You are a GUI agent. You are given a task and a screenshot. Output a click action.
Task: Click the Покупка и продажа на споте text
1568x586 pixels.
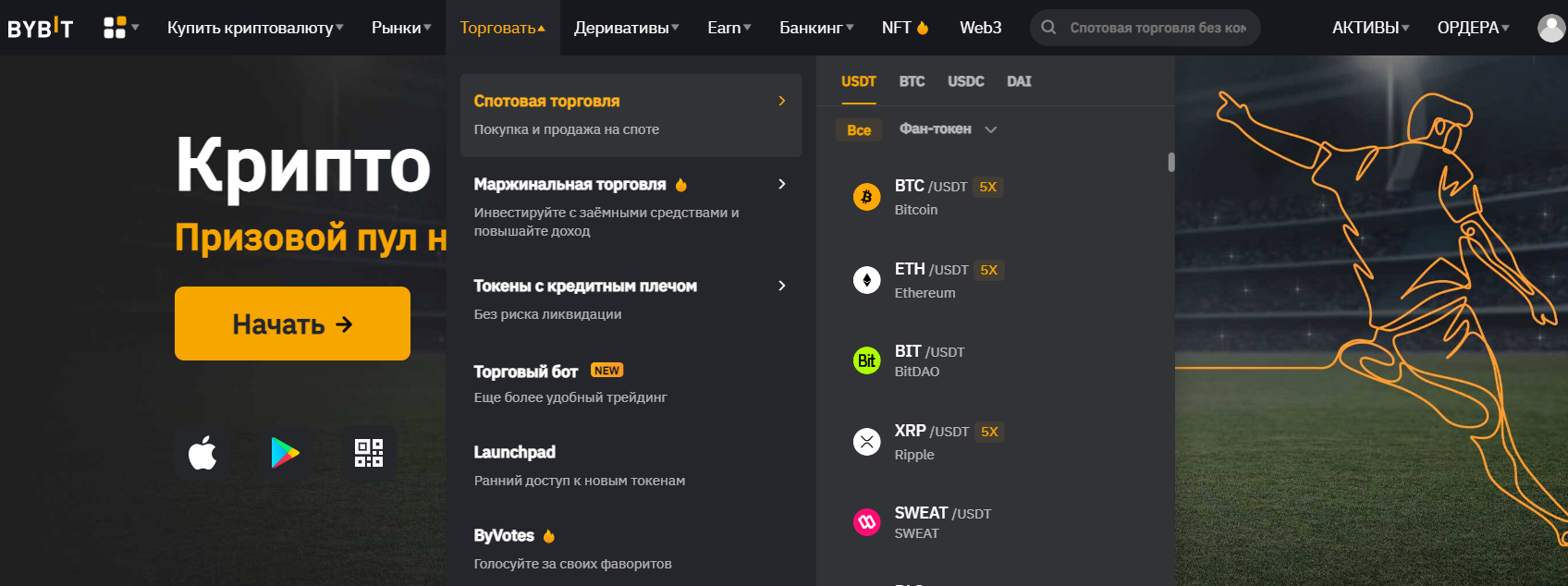tap(567, 129)
